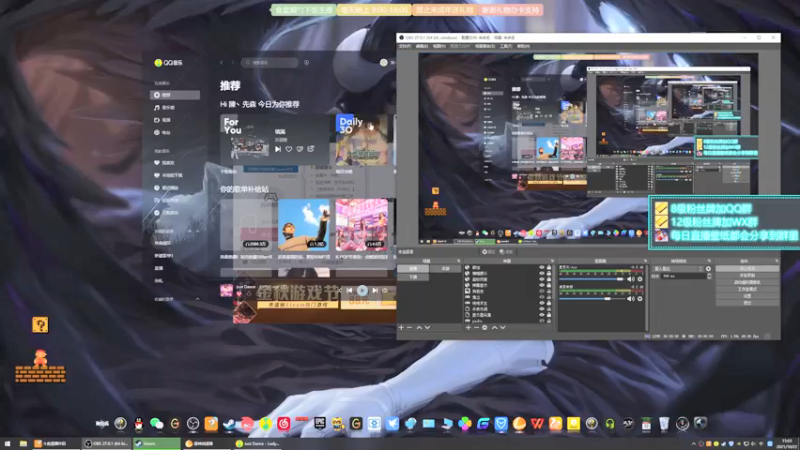Viewport: 800px width, 450px height.
Task: Open QQ penguin icon in the dock
Action: (x=138, y=423)
